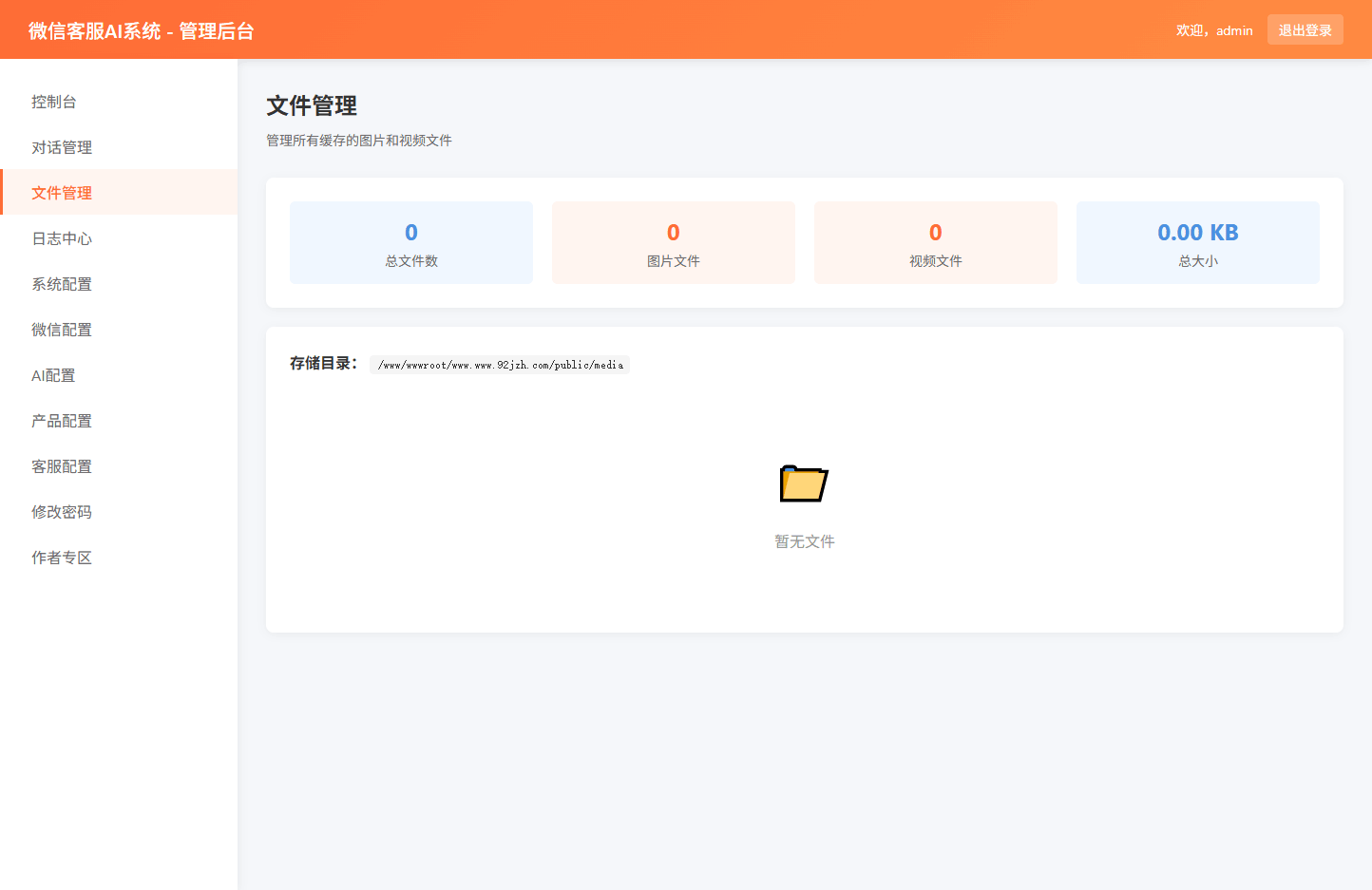Click the 欢迎，admin greeting text

click(1213, 29)
